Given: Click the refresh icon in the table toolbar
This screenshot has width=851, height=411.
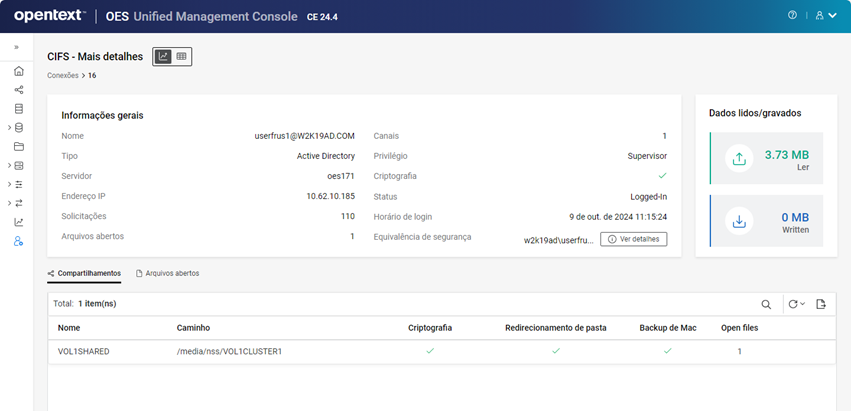Looking at the screenshot, I should click(x=793, y=304).
